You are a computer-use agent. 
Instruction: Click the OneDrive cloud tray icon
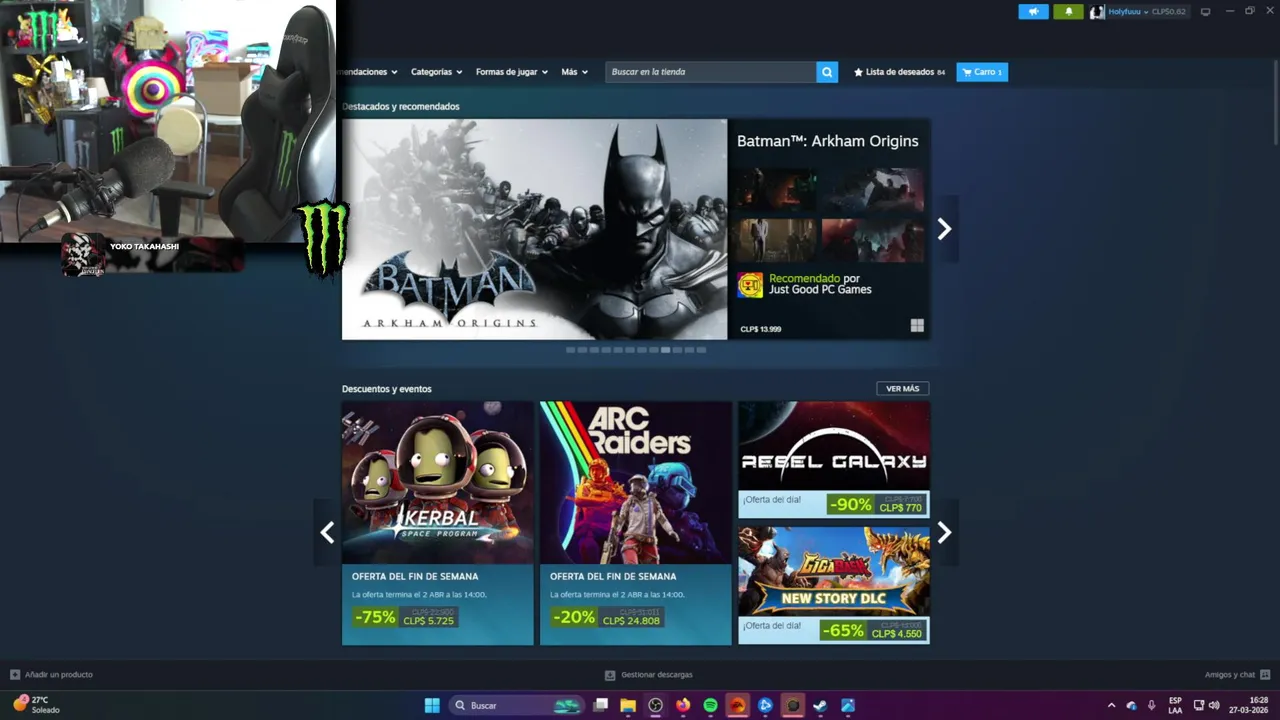click(x=1131, y=705)
